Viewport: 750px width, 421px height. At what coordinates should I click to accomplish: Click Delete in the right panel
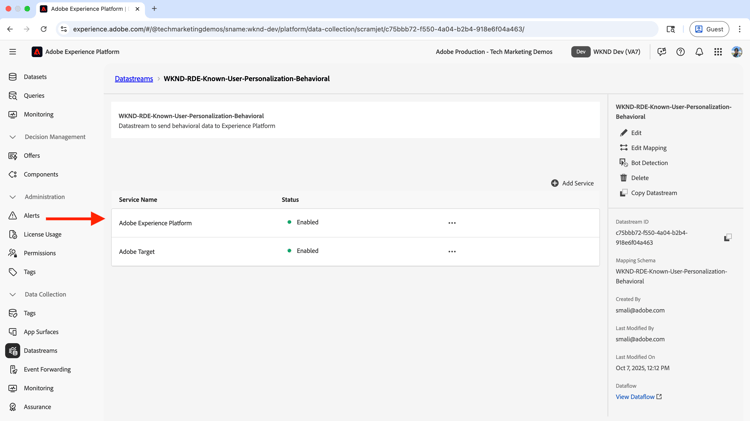[x=635, y=178]
